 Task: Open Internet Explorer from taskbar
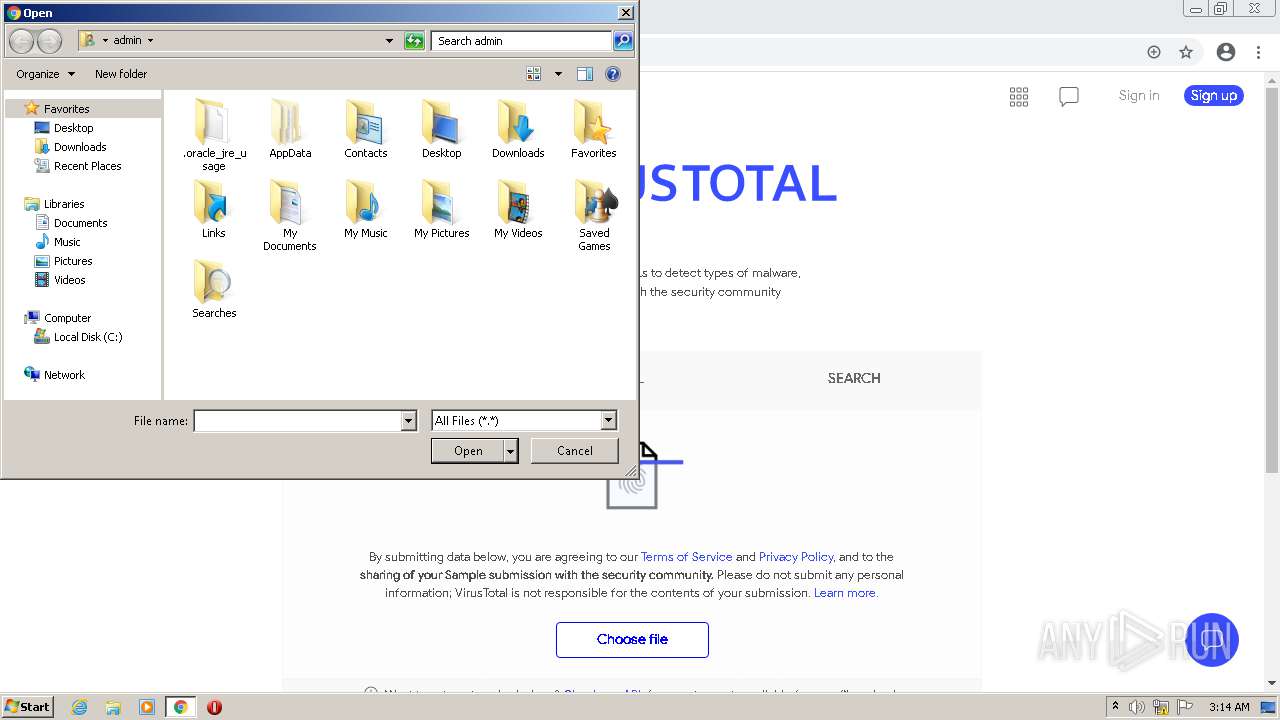click(80, 707)
